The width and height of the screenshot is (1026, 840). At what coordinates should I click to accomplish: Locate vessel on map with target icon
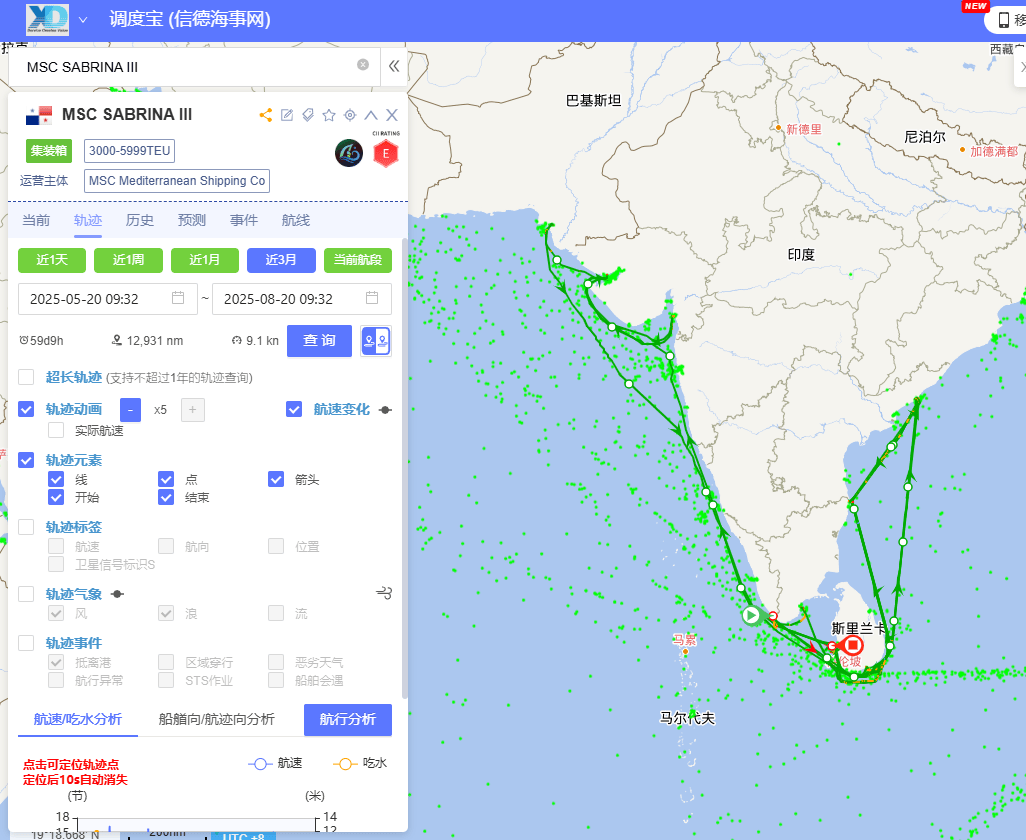click(x=350, y=115)
